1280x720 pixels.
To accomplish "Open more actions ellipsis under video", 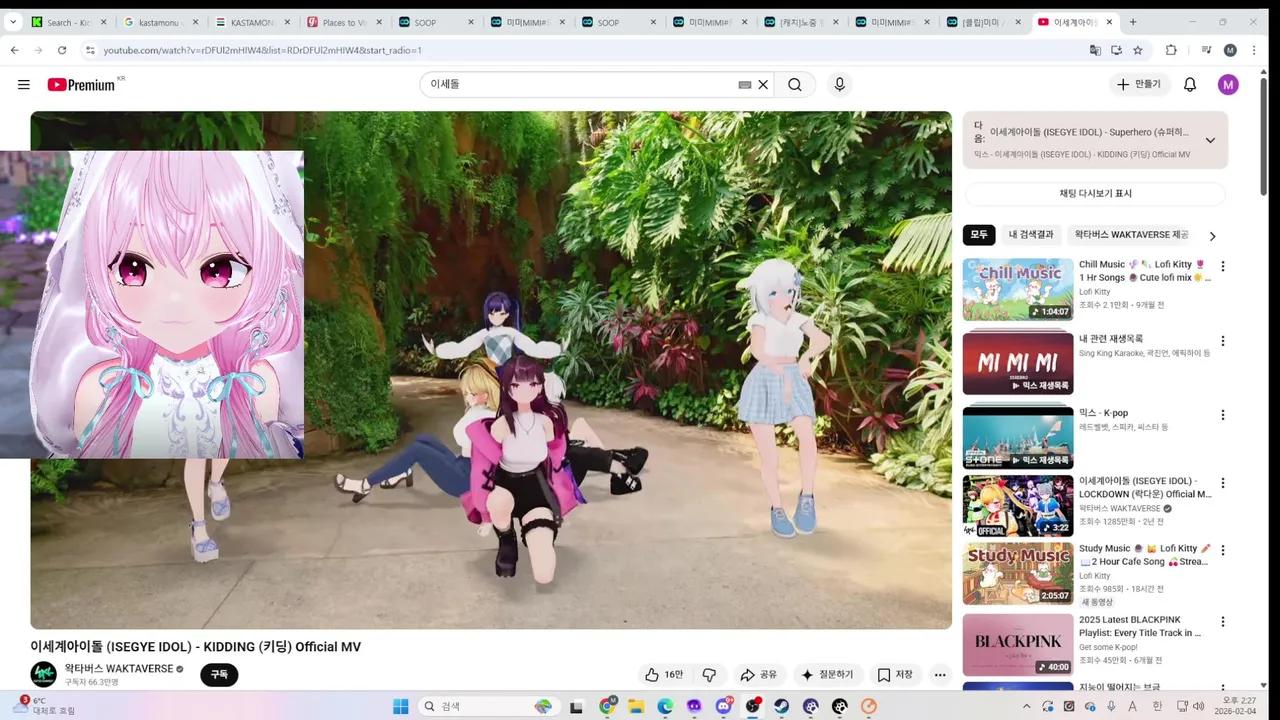I will point(940,675).
